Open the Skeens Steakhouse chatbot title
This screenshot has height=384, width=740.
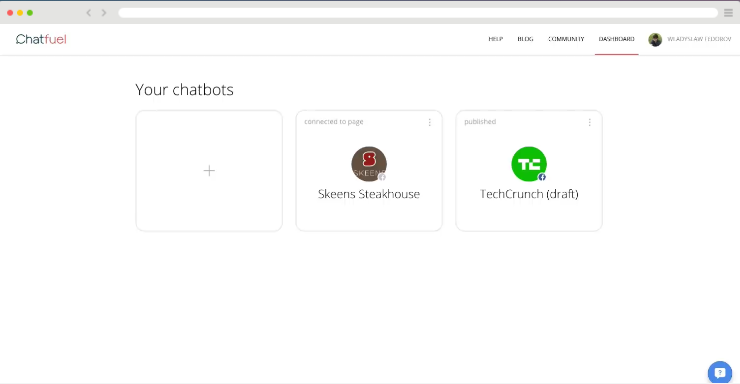pos(369,194)
